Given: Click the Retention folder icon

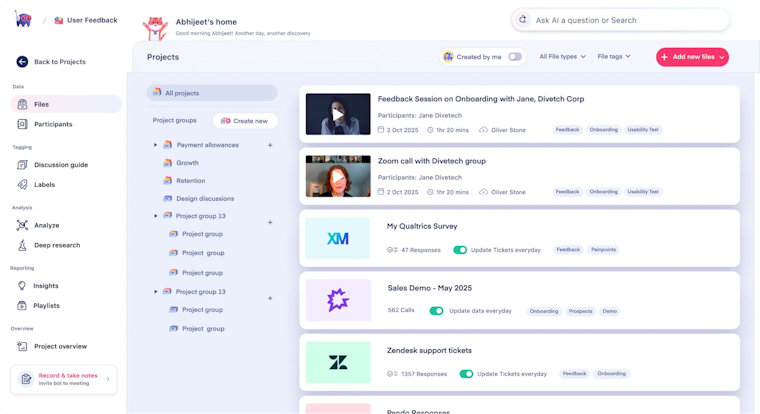Looking at the screenshot, I should (x=168, y=180).
